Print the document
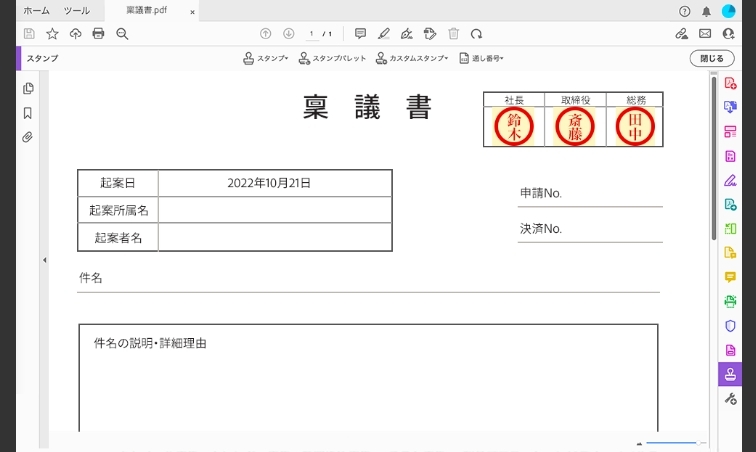The height and width of the screenshot is (452, 756). pyautogui.click(x=98, y=34)
